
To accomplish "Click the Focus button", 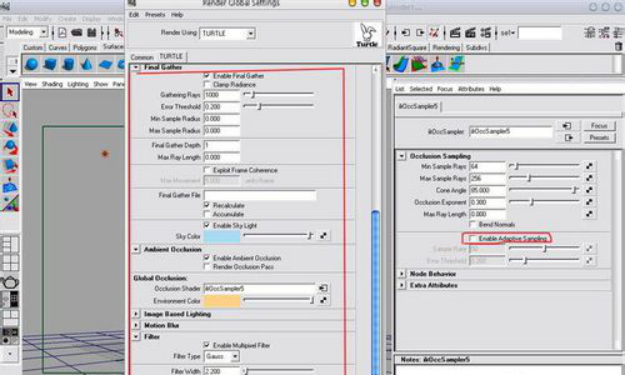I will [599, 126].
